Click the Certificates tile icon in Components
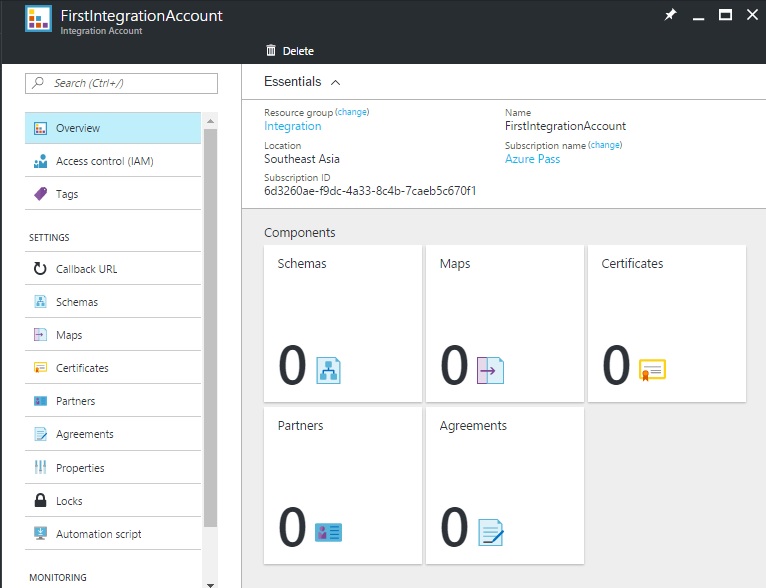 coord(652,369)
